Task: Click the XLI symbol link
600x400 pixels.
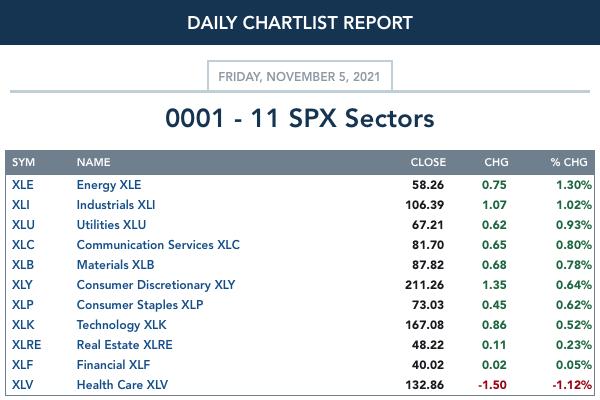Action: [21, 205]
